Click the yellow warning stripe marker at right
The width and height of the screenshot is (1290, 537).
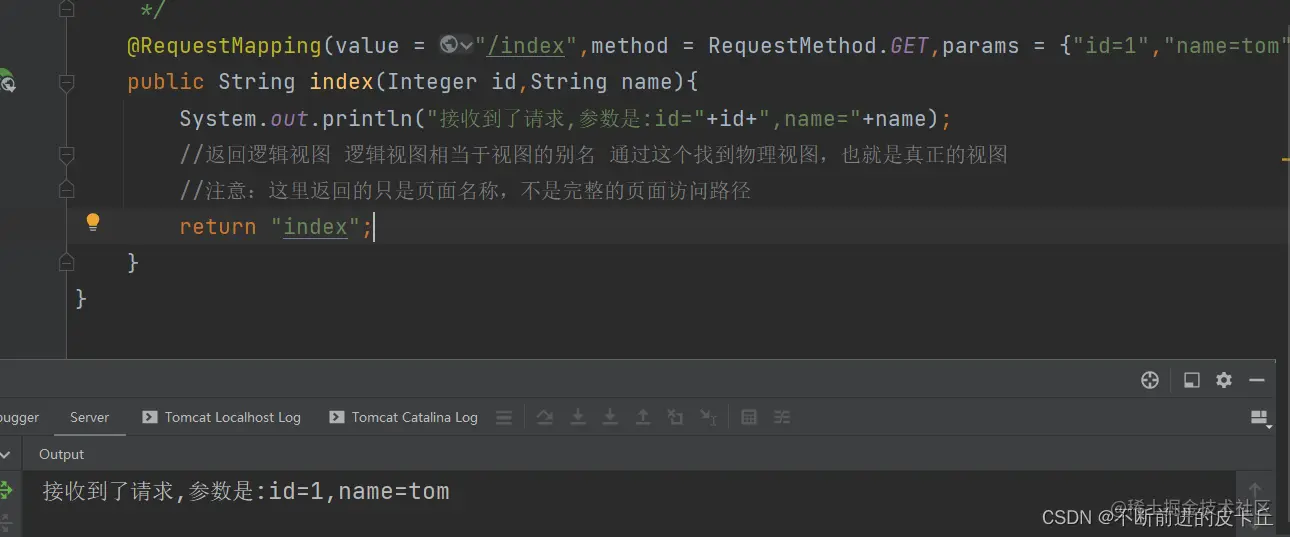1285,158
